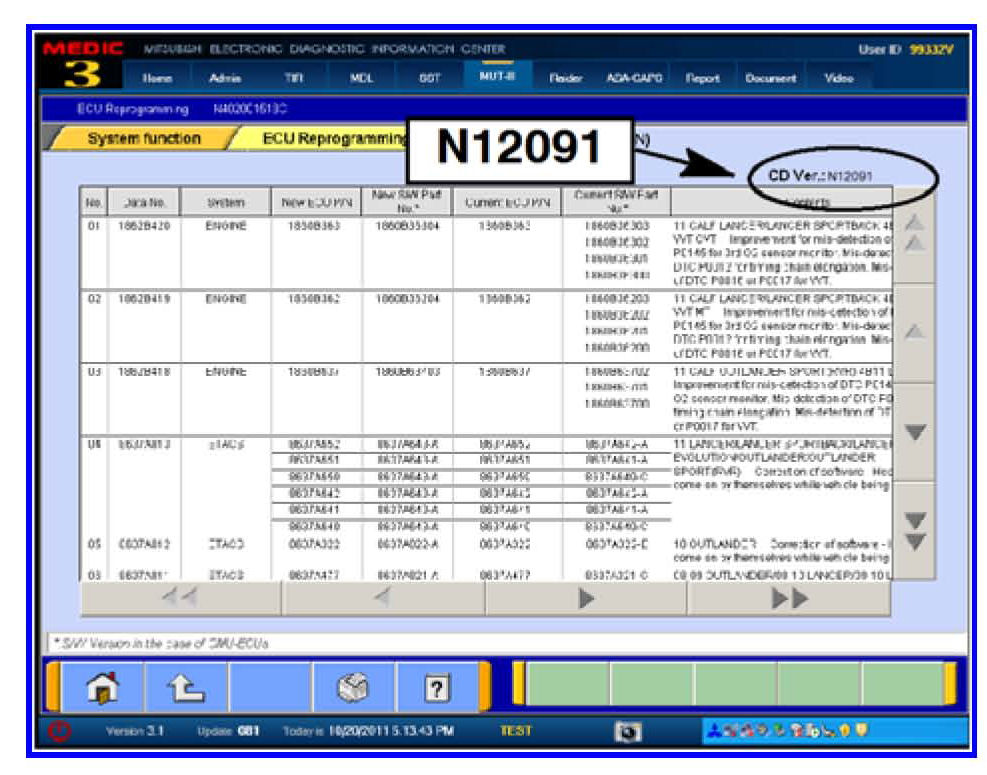The height and width of the screenshot is (775, 987).
Task: Jump to table bottom with double down arrow
Action: click(x=913, y=529)
